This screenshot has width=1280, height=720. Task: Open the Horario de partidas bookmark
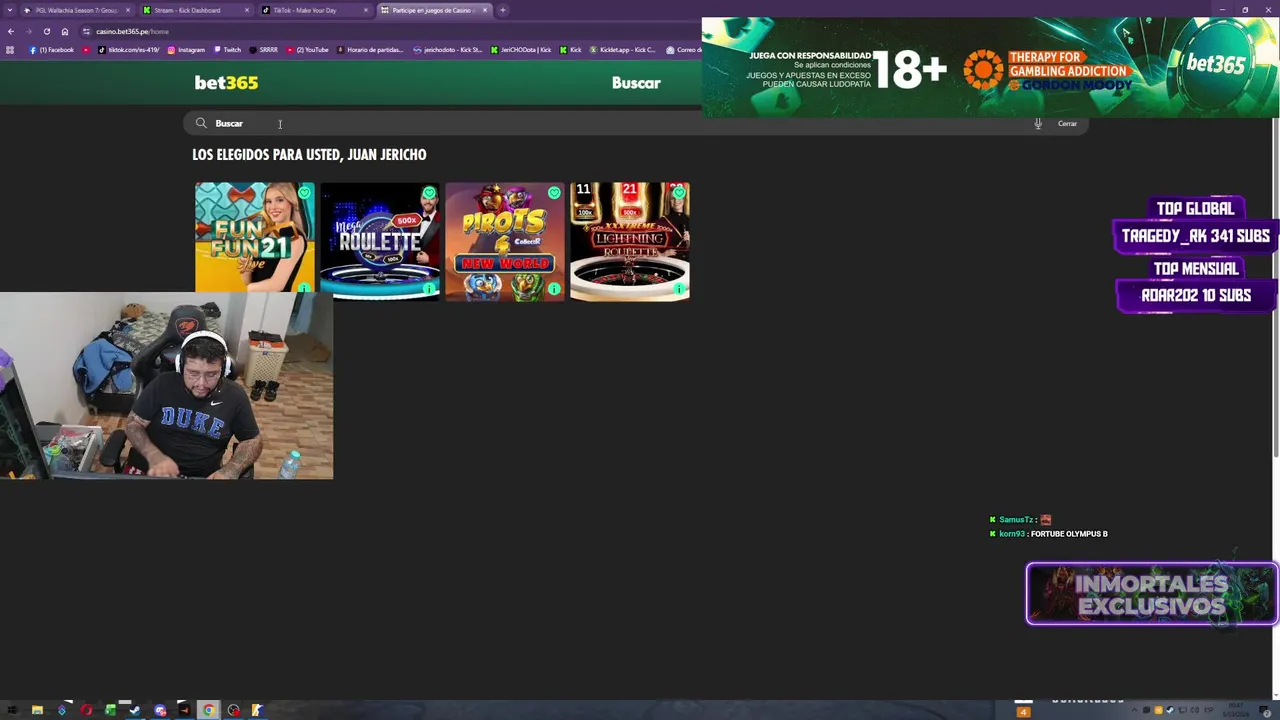[x=370, y=50]
